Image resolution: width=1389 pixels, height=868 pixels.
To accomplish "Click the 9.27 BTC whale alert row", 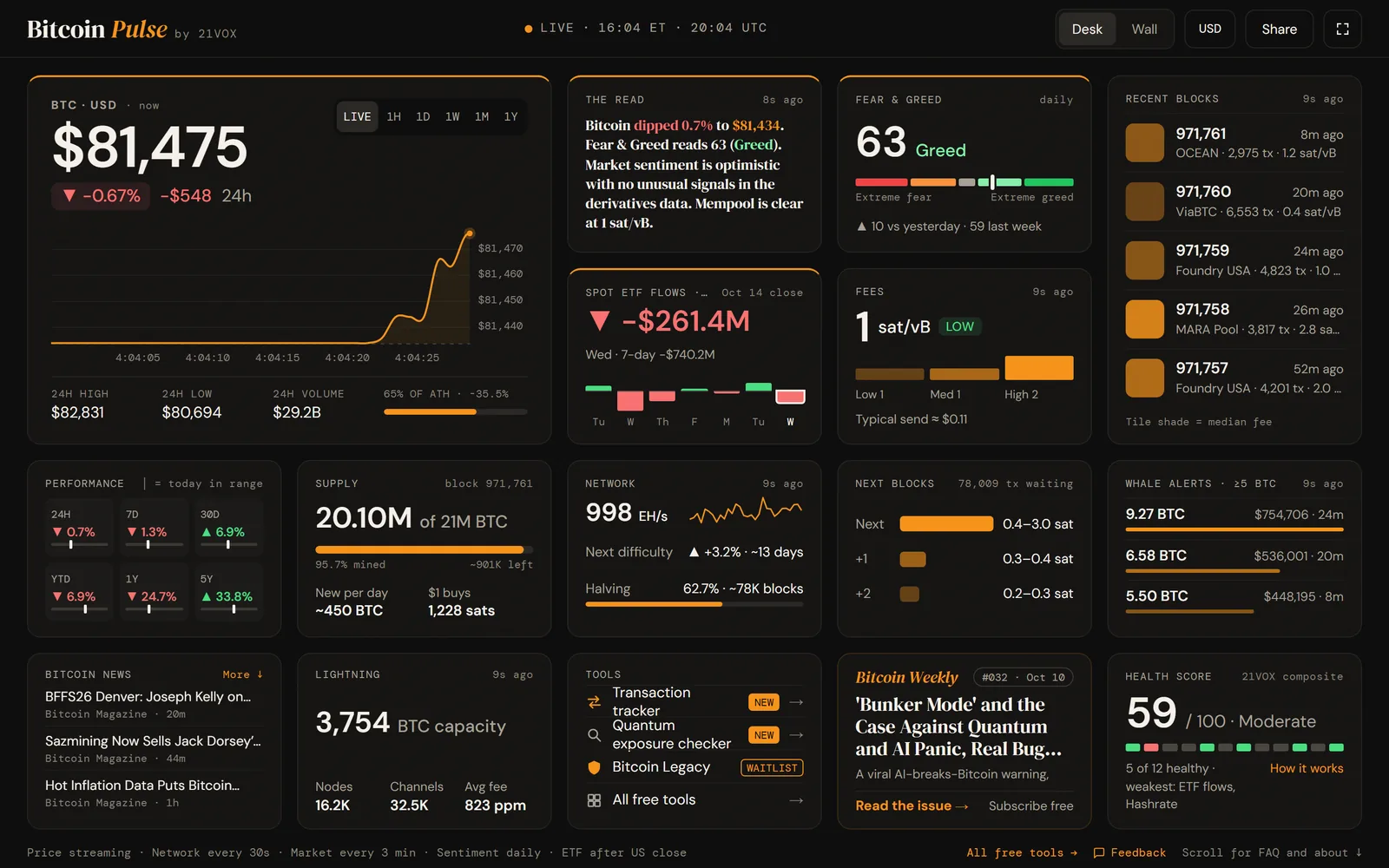I will pyautogui.click(x=1234, y=517).
